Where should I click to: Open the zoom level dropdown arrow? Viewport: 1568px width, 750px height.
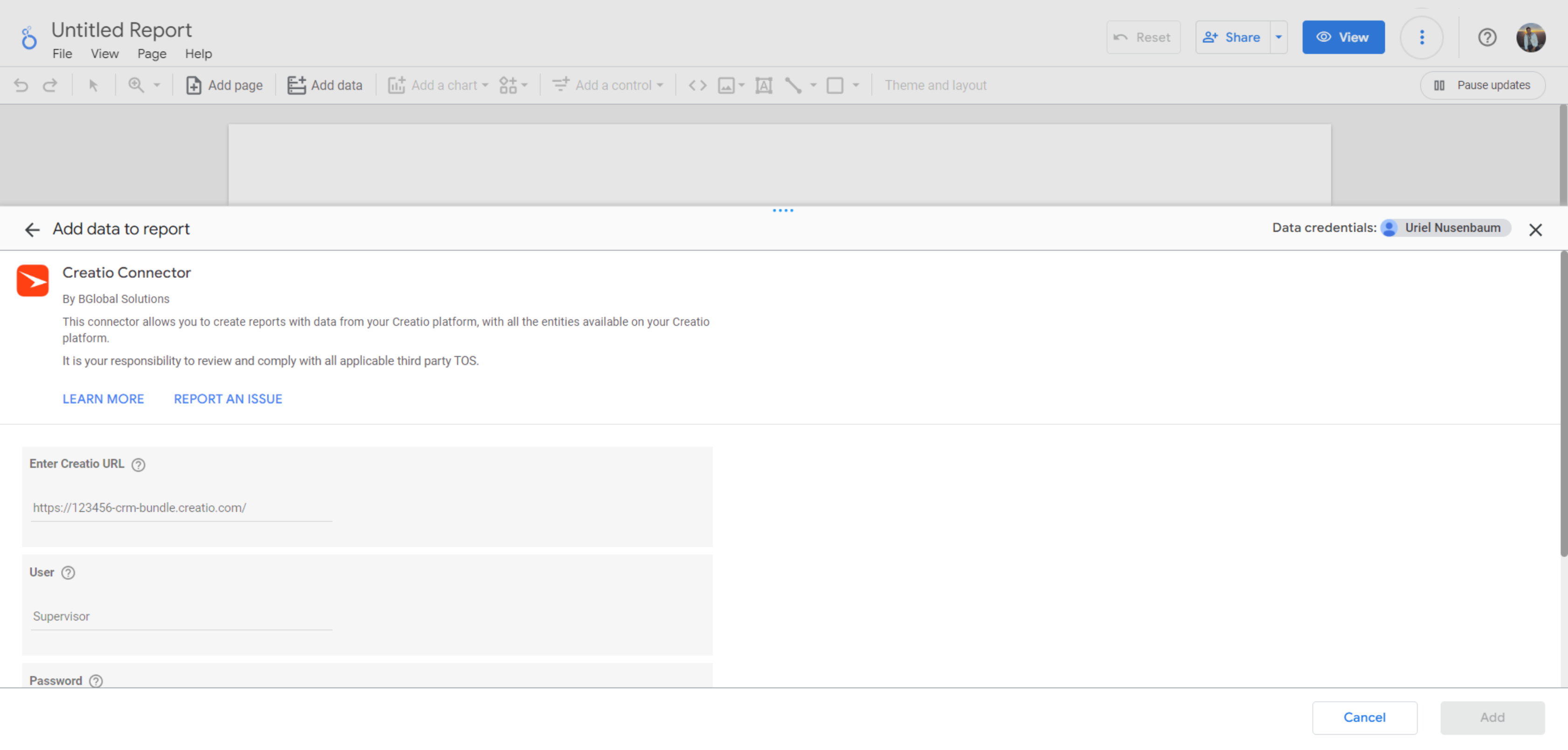(157, 85)
